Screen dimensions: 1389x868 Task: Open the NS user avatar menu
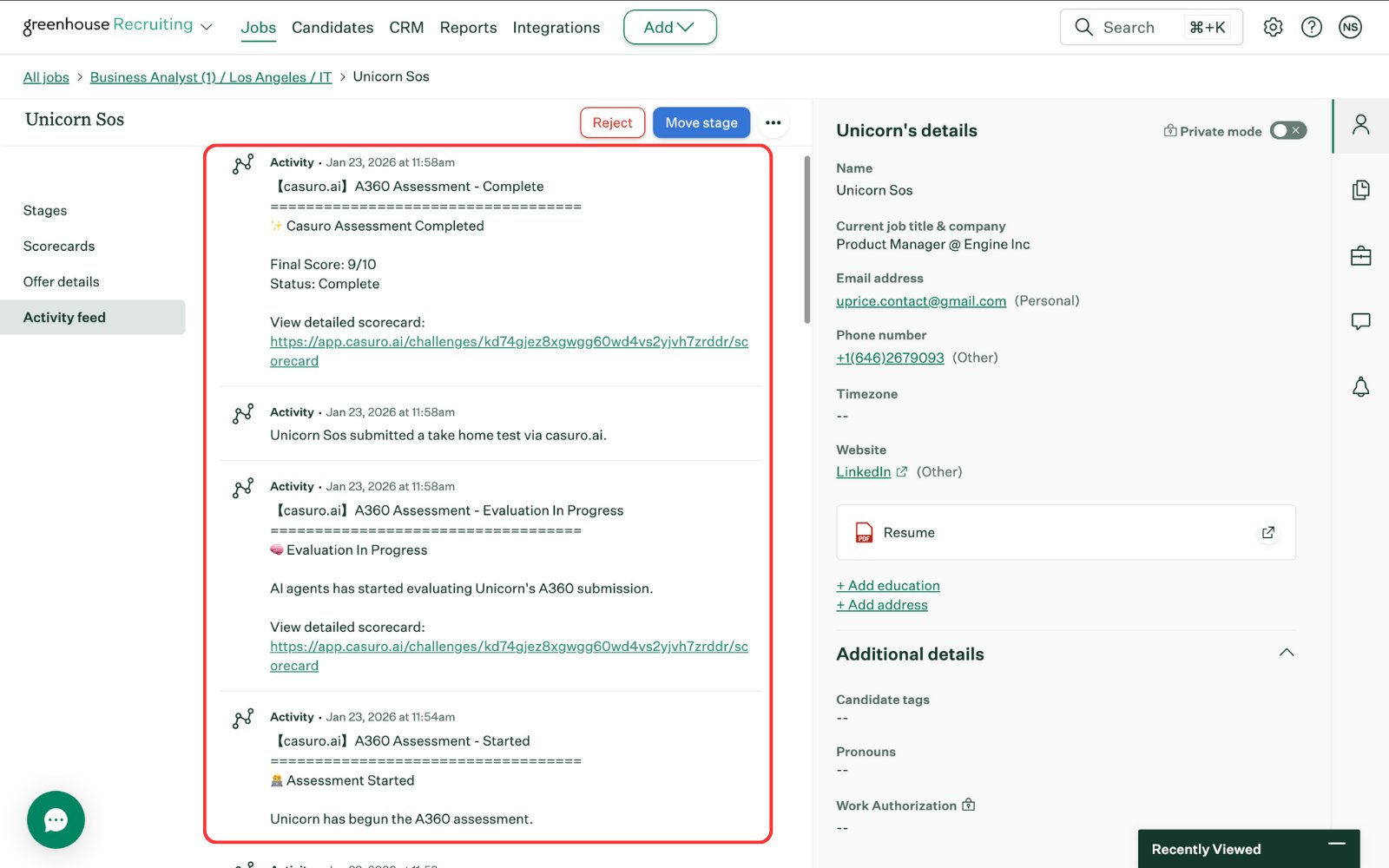point(1350,27)
